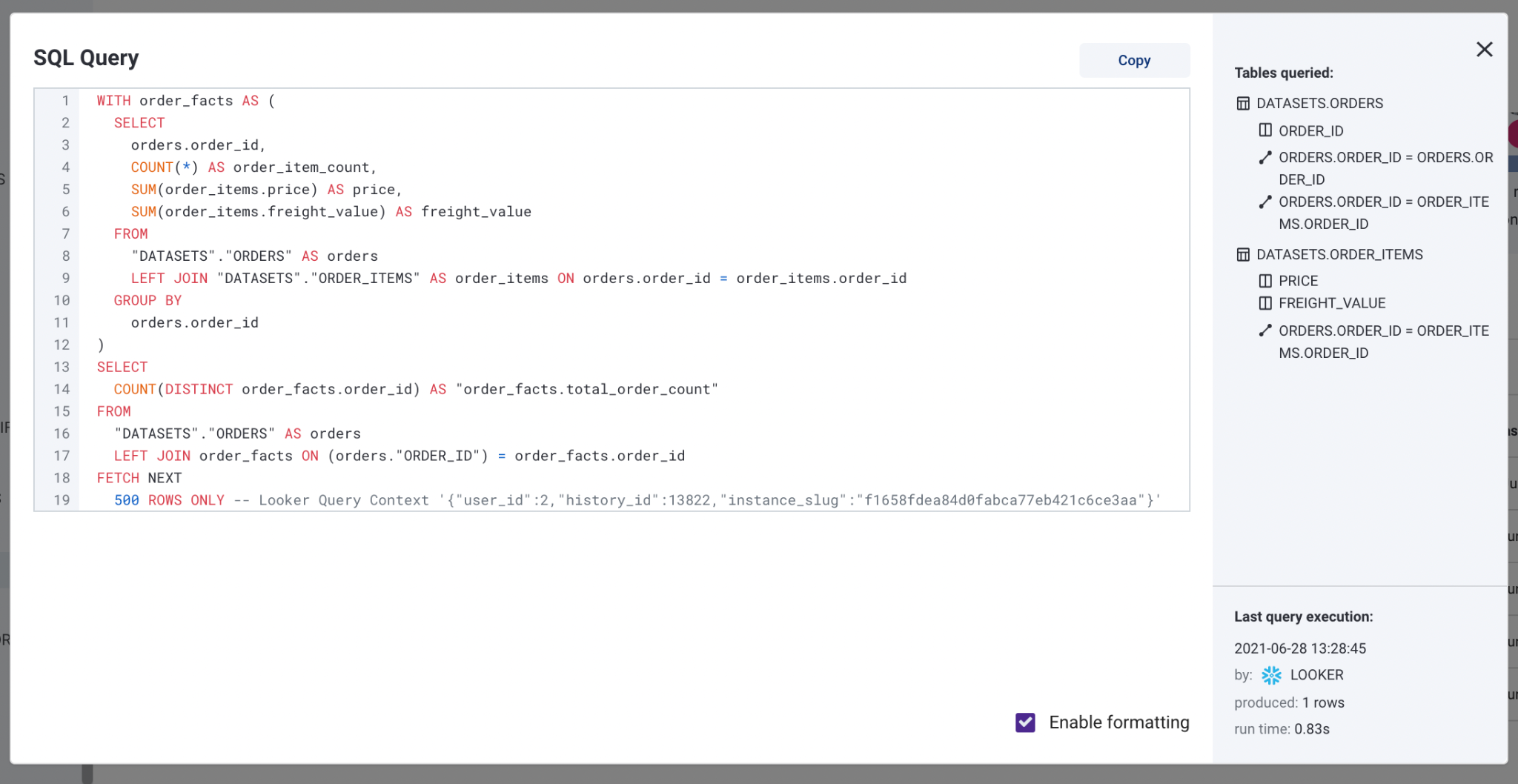This screenshot has height=784, width=1518.
Task: Select the DATASETS.ORDERS table name
Action: point(1319,104)
